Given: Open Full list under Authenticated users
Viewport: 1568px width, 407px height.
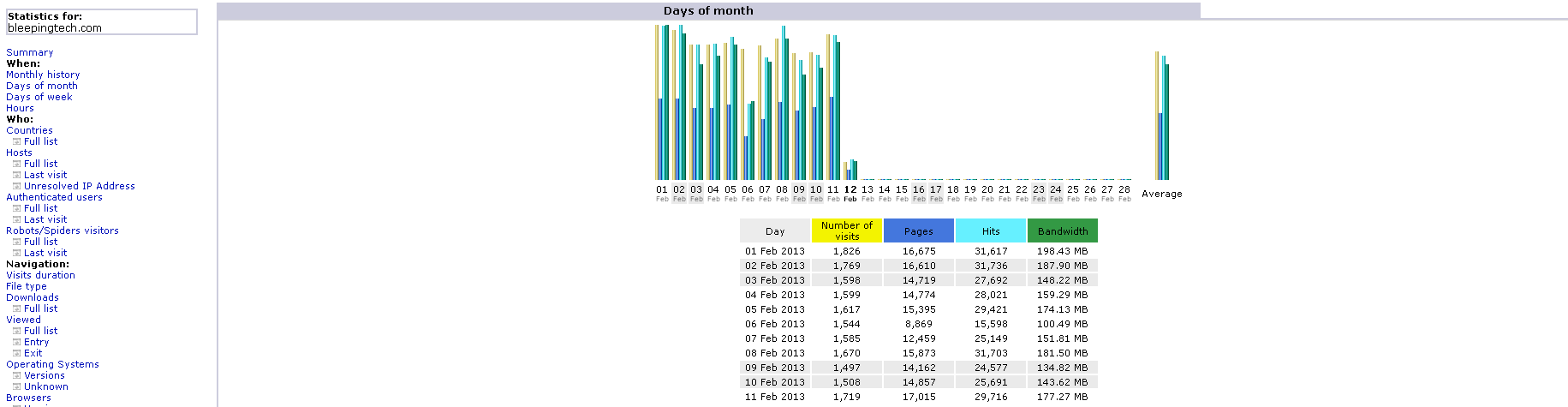Looking at the screenshot, I should point(40,208).
